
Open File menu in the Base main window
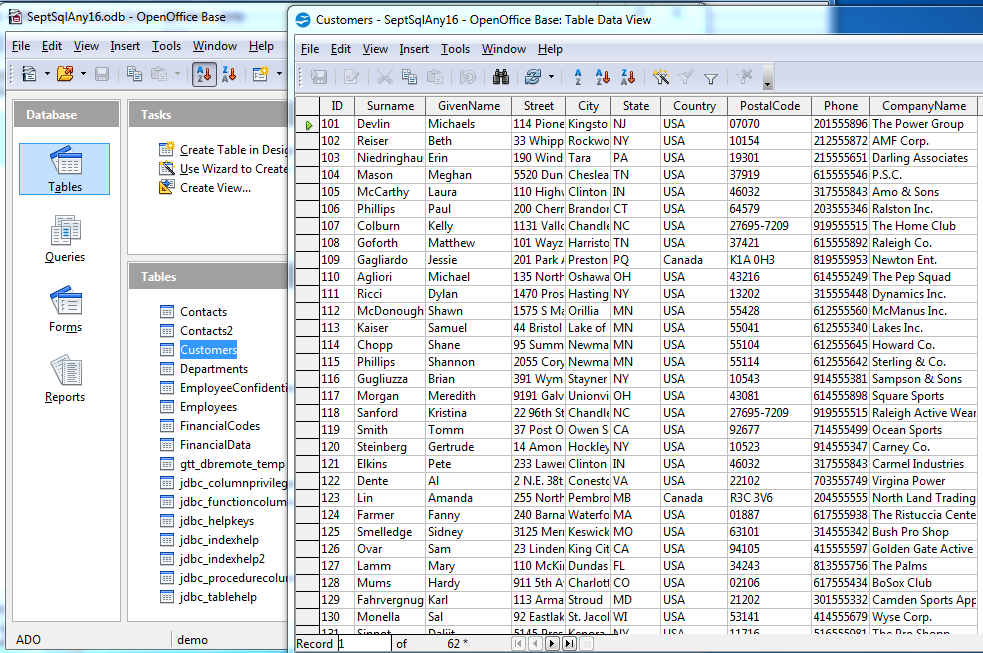[21, 46]
